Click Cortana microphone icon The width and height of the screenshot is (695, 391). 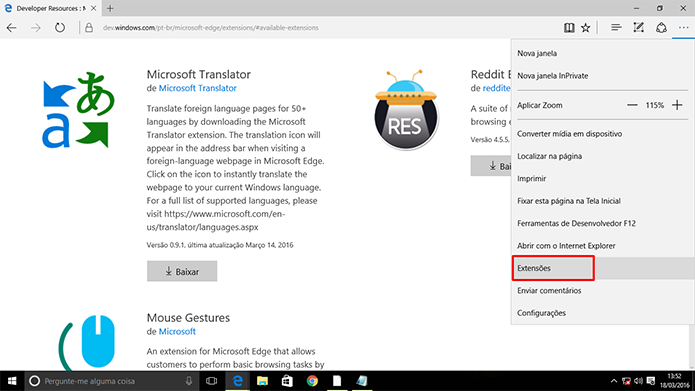(x=189, y=381)
